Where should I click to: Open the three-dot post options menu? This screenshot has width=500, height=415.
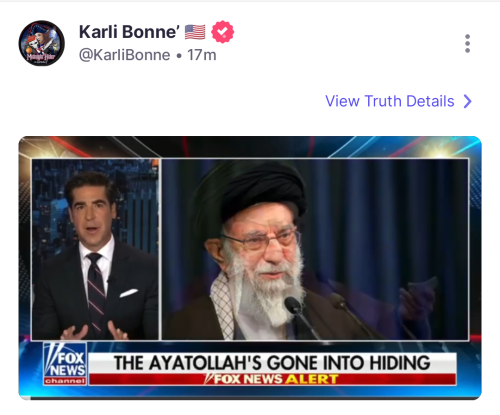468,43
